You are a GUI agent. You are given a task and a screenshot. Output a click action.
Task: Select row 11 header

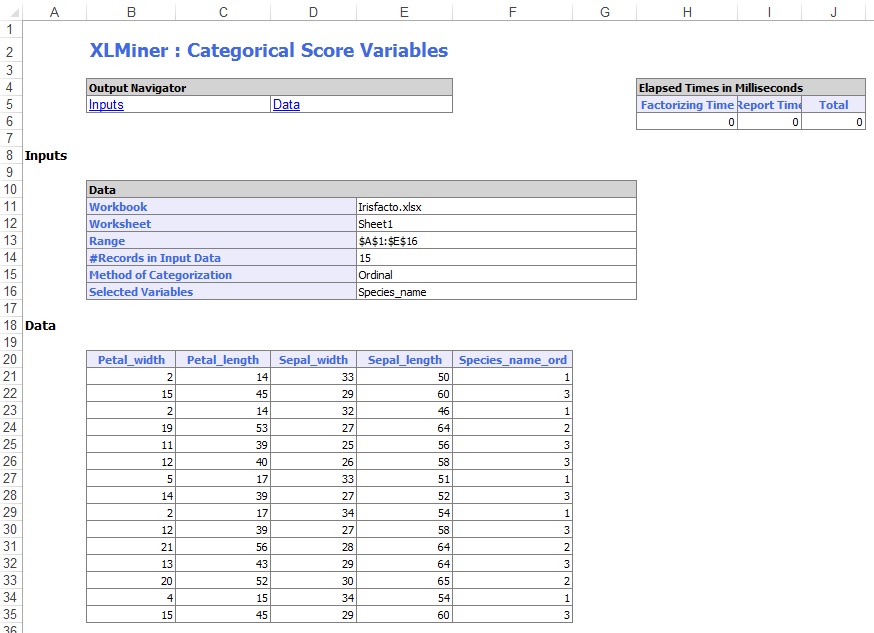[x=10, y=207]
